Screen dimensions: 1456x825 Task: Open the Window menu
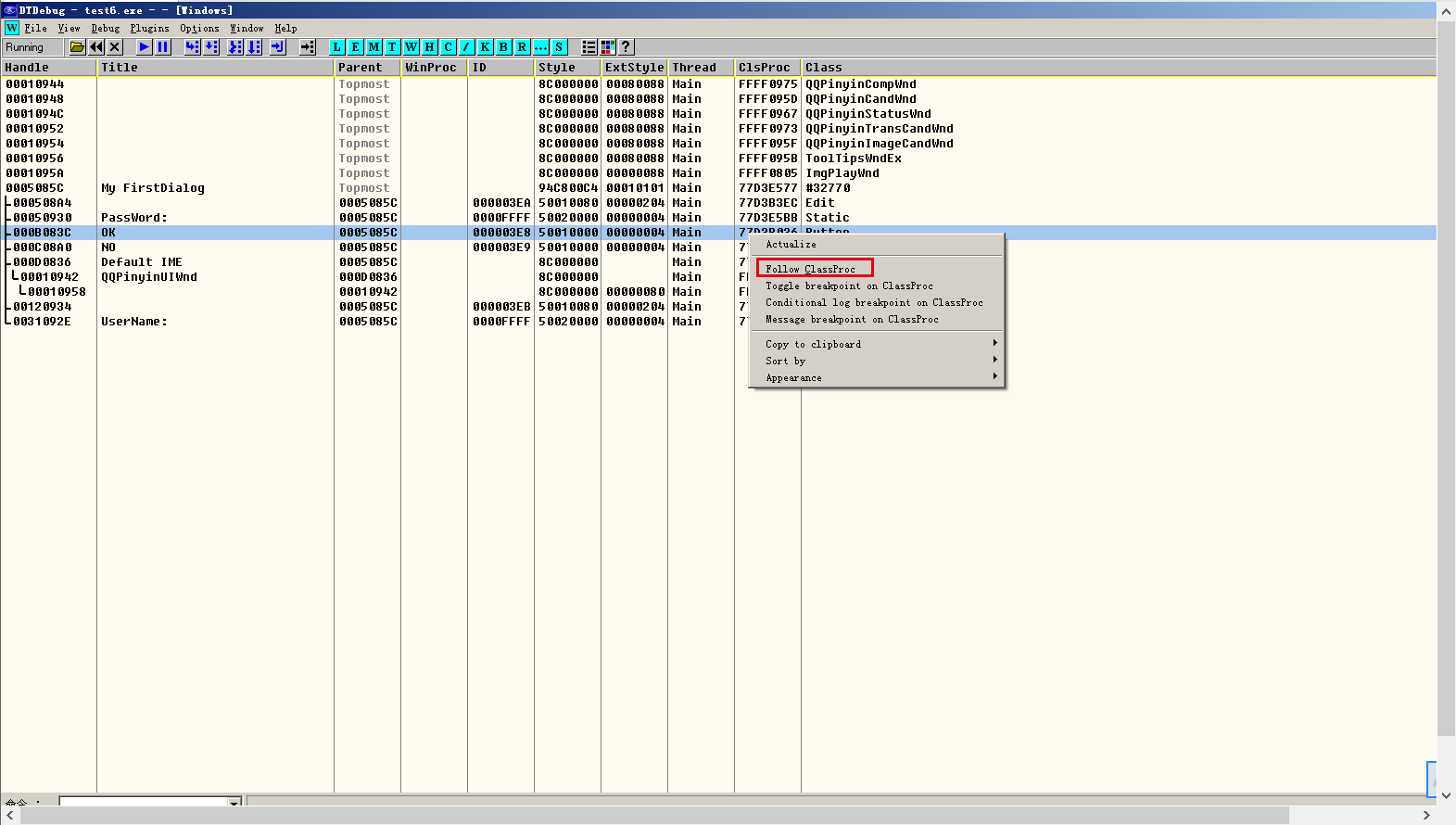(x=247, y=28)
